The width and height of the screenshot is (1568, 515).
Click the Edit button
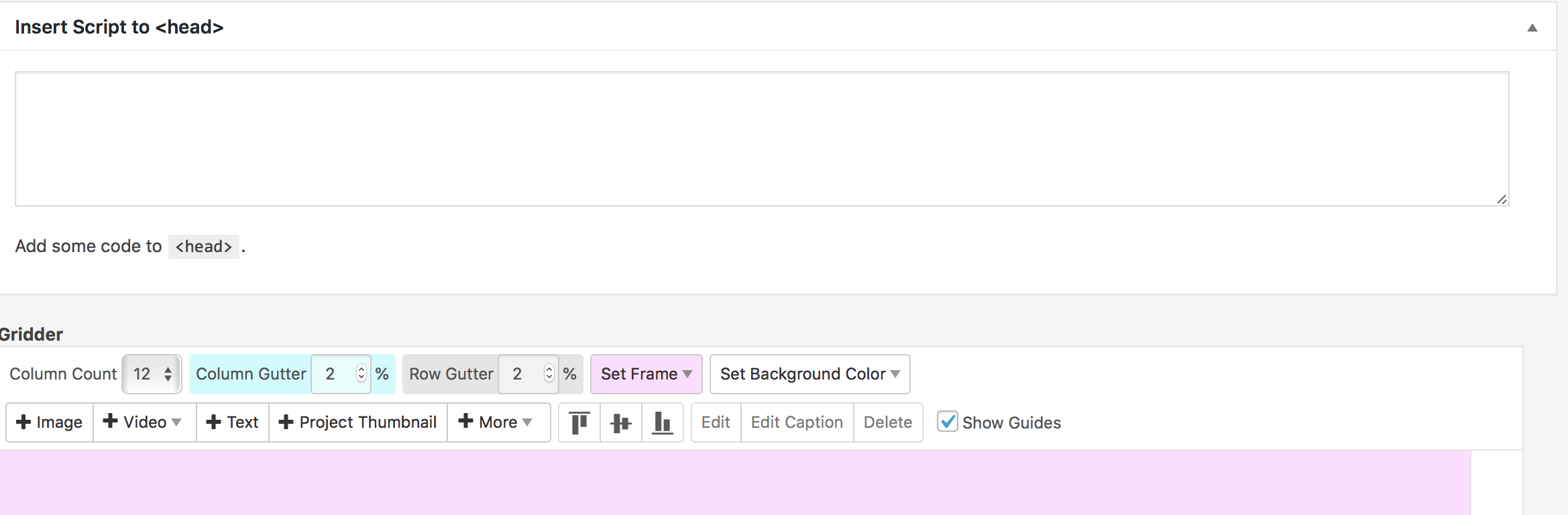click(x=716, y=422)
